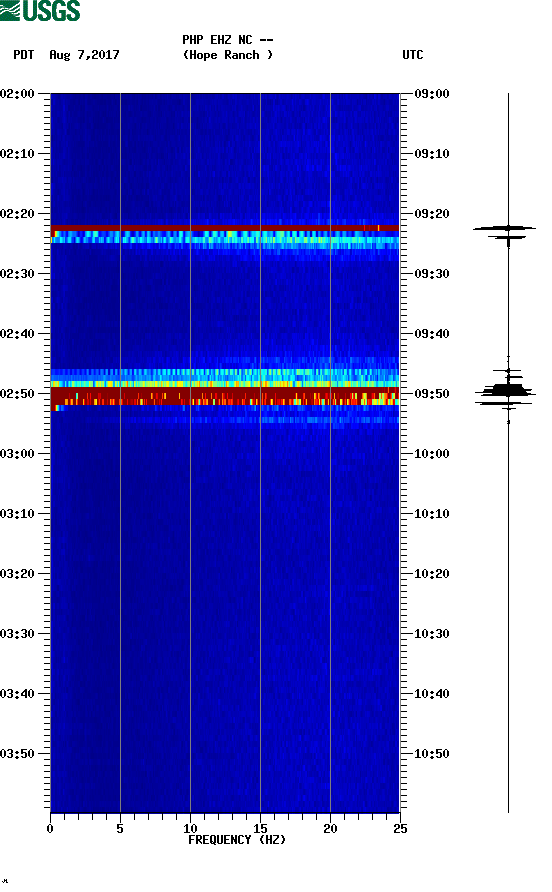Click the '5' frequency axis label
This screenshot has width=552, height=892.
pyautogui.click(x=120, y=829)
